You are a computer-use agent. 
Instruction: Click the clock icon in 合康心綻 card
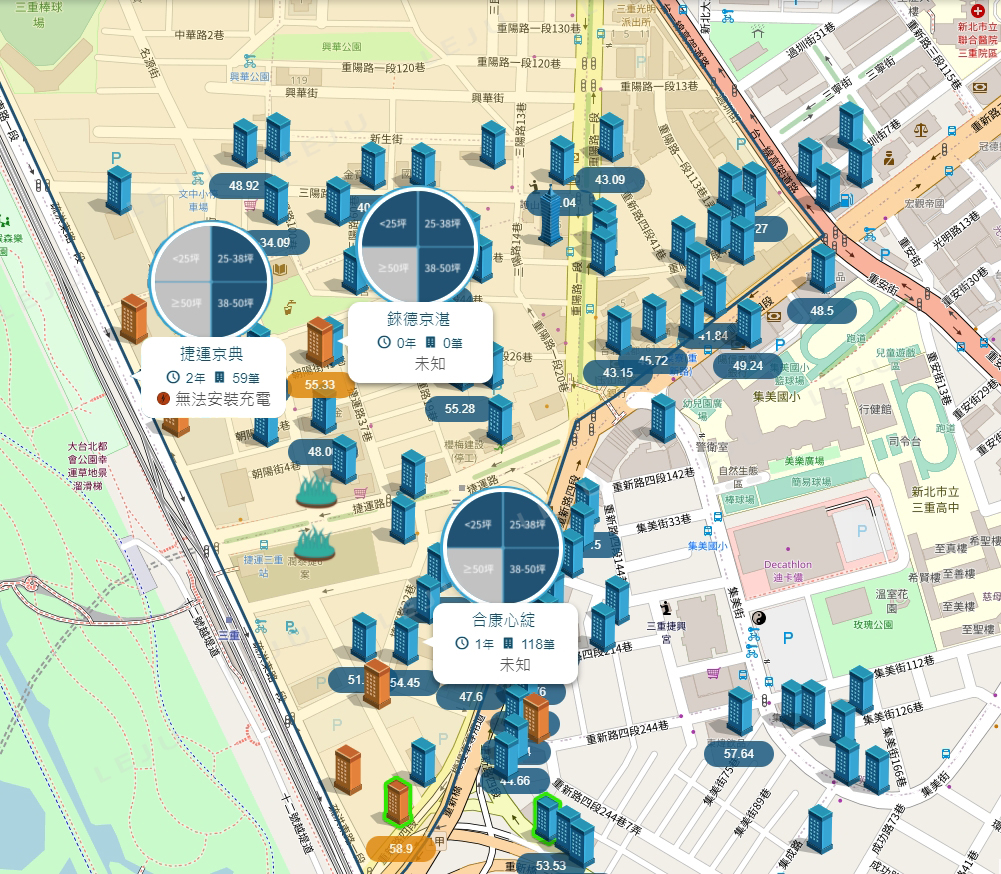(462, 643)
